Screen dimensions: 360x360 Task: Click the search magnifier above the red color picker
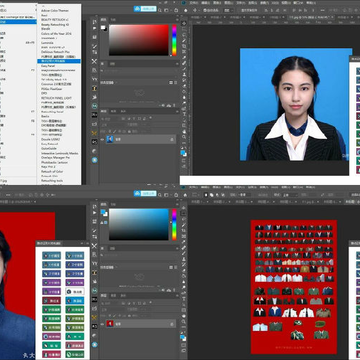tap(159, 10)
